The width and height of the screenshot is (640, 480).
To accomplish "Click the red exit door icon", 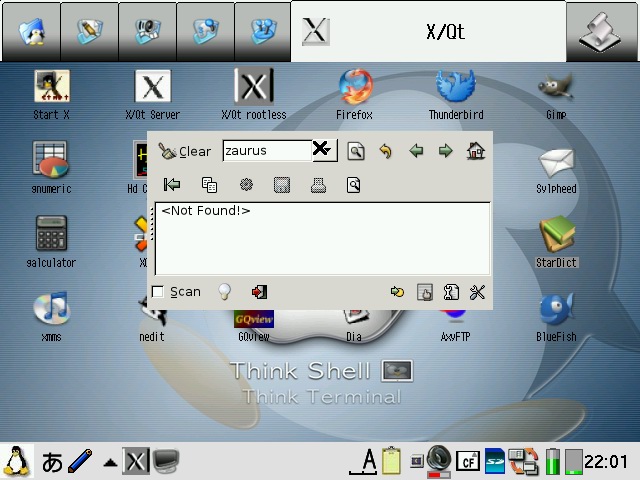I will coord(259,292).
